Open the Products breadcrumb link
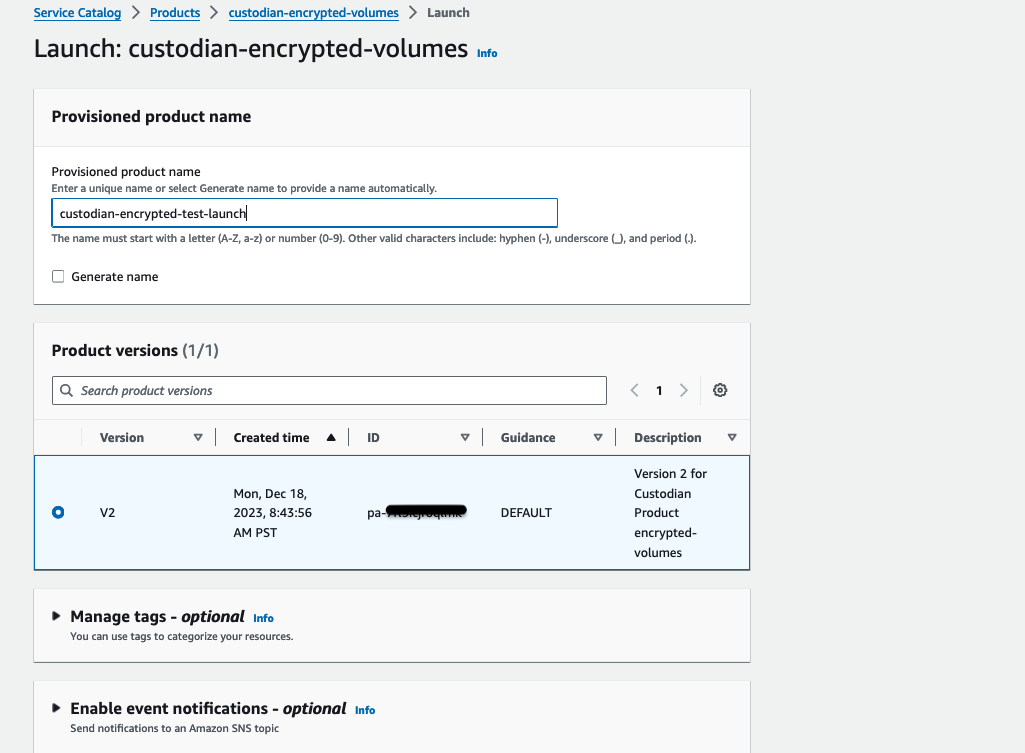 pyautogui.click(x=175, y=12)
